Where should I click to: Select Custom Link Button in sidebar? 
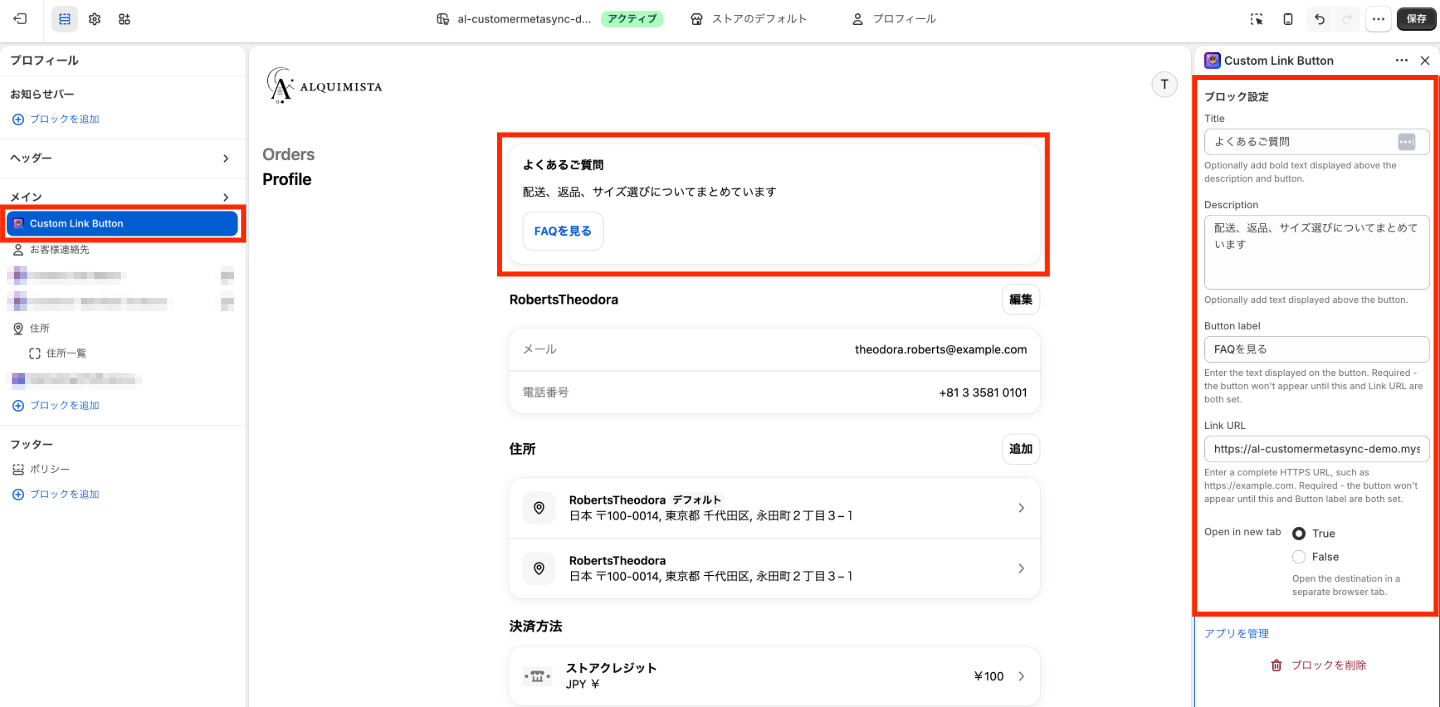click(x=122, y=223)
